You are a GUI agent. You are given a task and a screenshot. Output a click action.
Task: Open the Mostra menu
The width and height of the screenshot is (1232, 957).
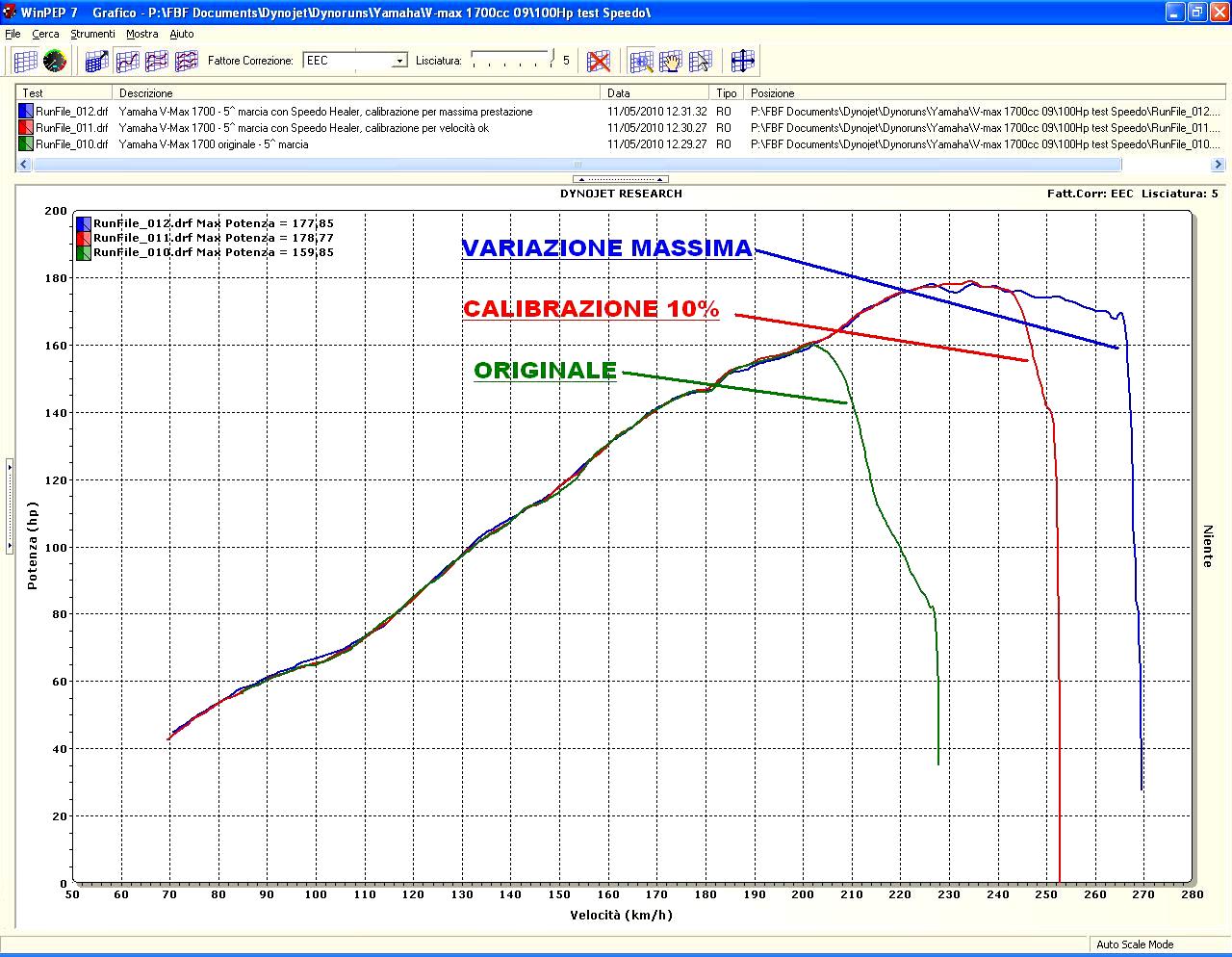142,34
